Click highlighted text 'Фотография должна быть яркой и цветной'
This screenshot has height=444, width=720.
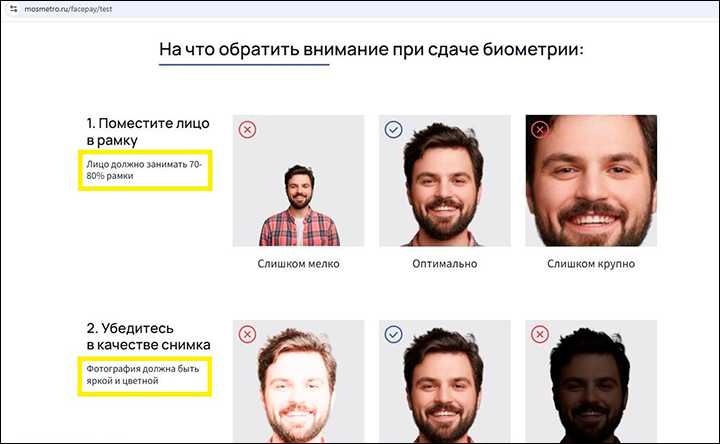[143, 375]
